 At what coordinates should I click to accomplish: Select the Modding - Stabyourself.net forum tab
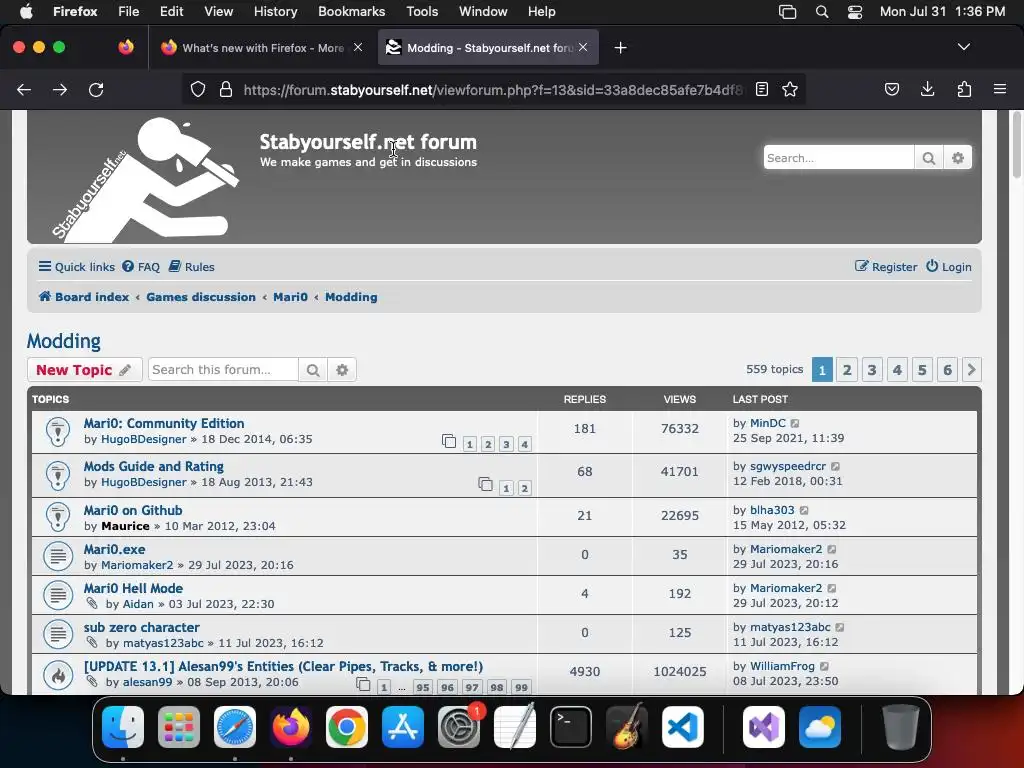(x=488, y=48)
